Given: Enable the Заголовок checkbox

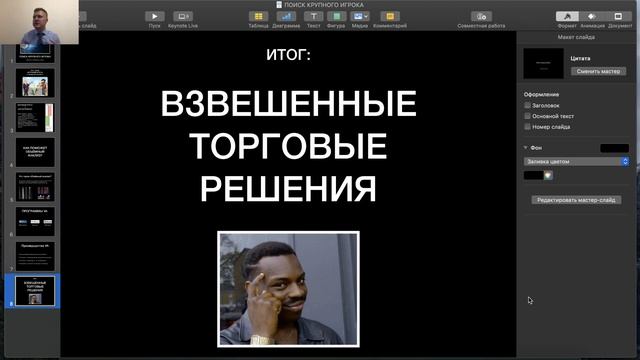Looking at the screenshot, I should tap(527, 105).
